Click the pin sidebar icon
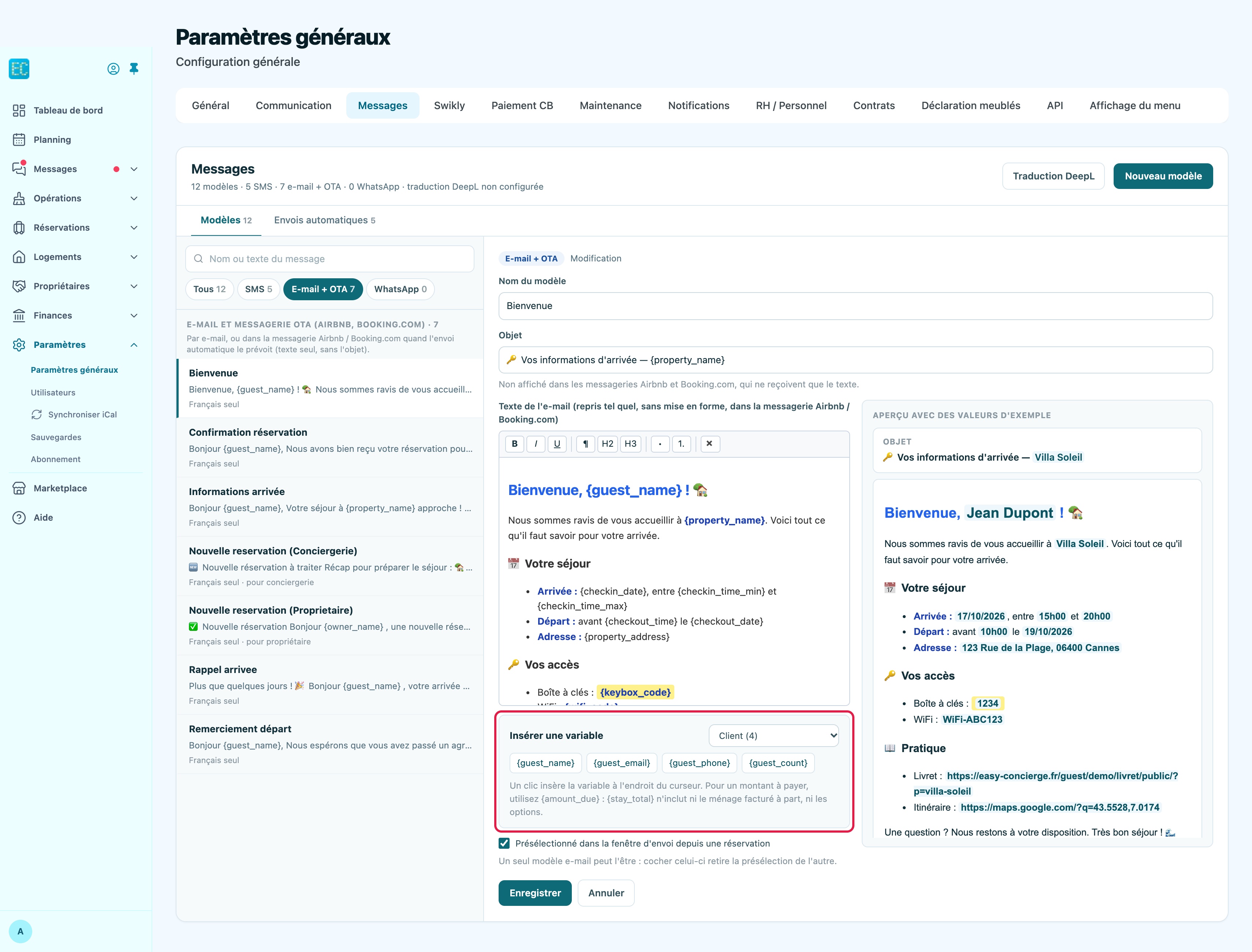 [134, 68]
